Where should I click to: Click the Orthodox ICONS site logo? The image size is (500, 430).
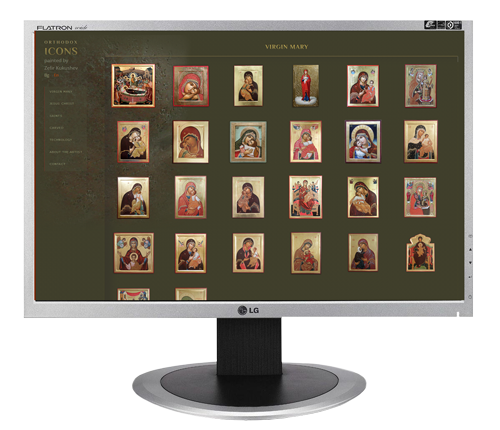coord(61,48)
